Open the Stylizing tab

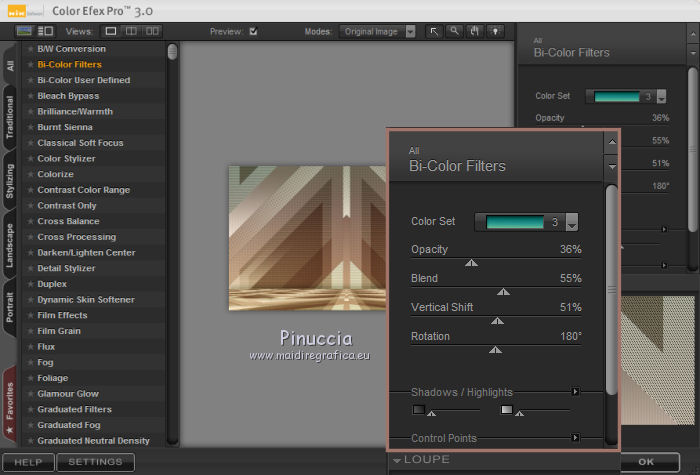[10, 181]
